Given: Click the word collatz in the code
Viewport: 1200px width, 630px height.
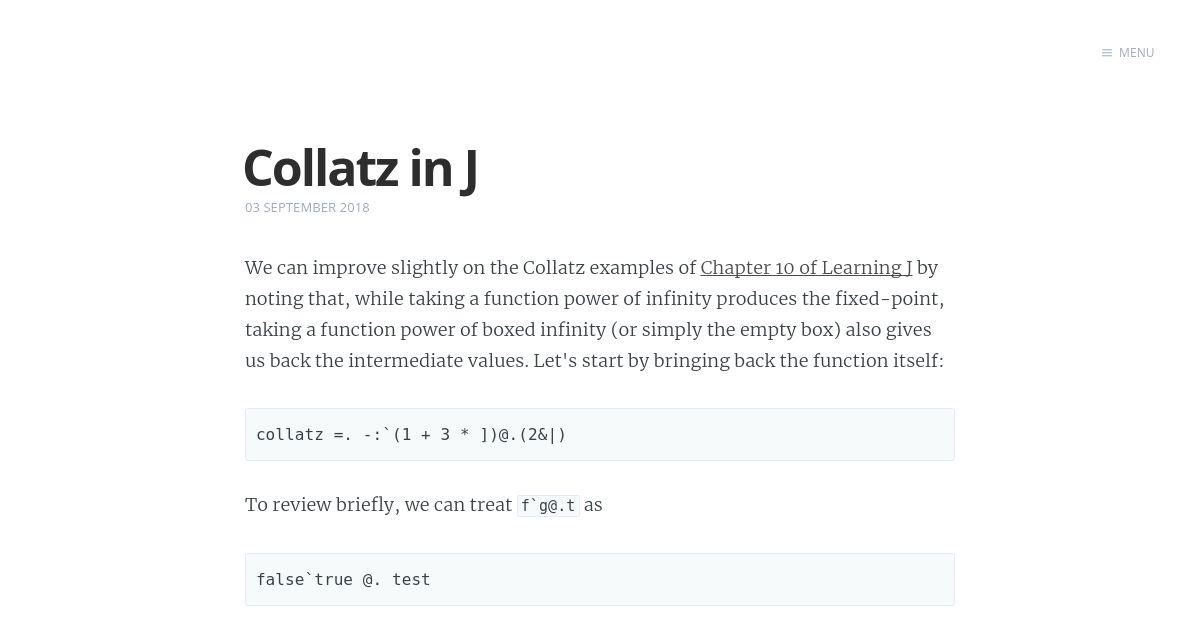Looking at the screenshot, I should [x=290, y=435].
